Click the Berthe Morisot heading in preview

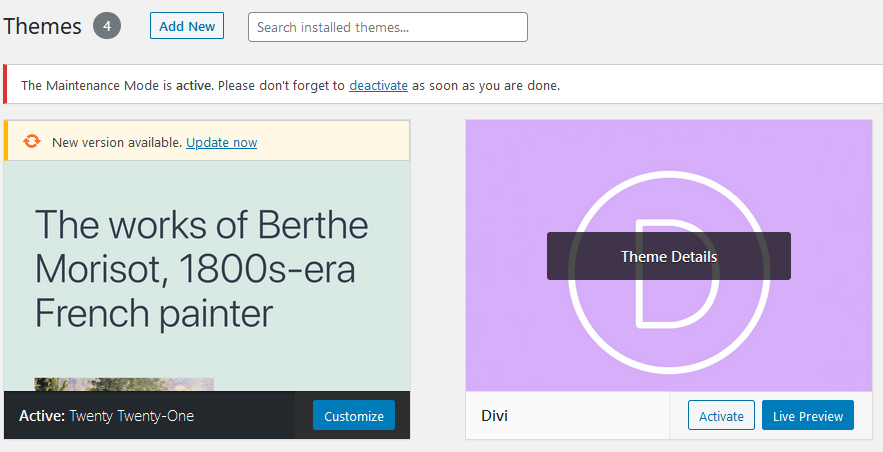[x=202, y=268]
